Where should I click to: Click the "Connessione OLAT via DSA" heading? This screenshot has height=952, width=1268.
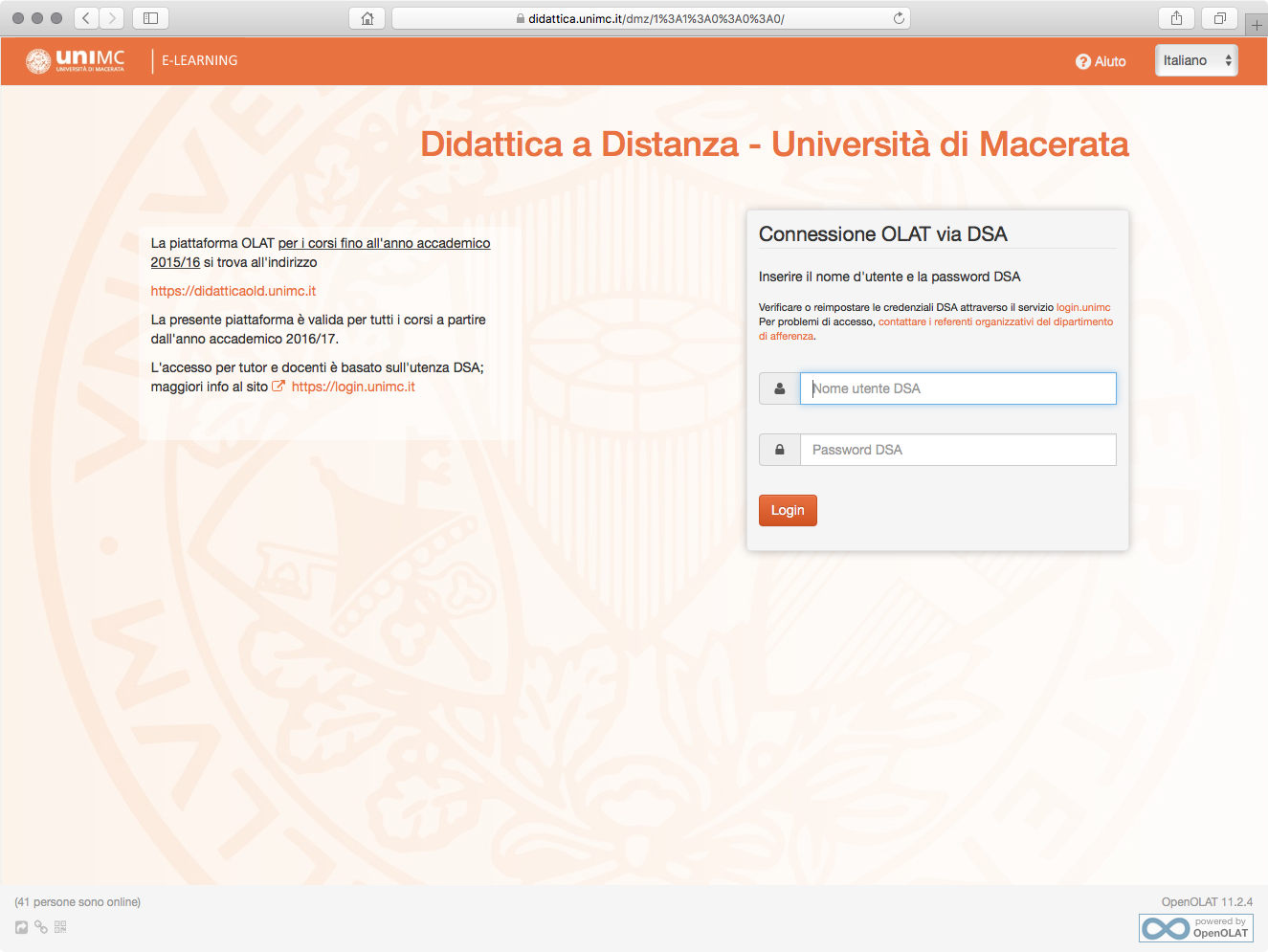click(883, 234)
